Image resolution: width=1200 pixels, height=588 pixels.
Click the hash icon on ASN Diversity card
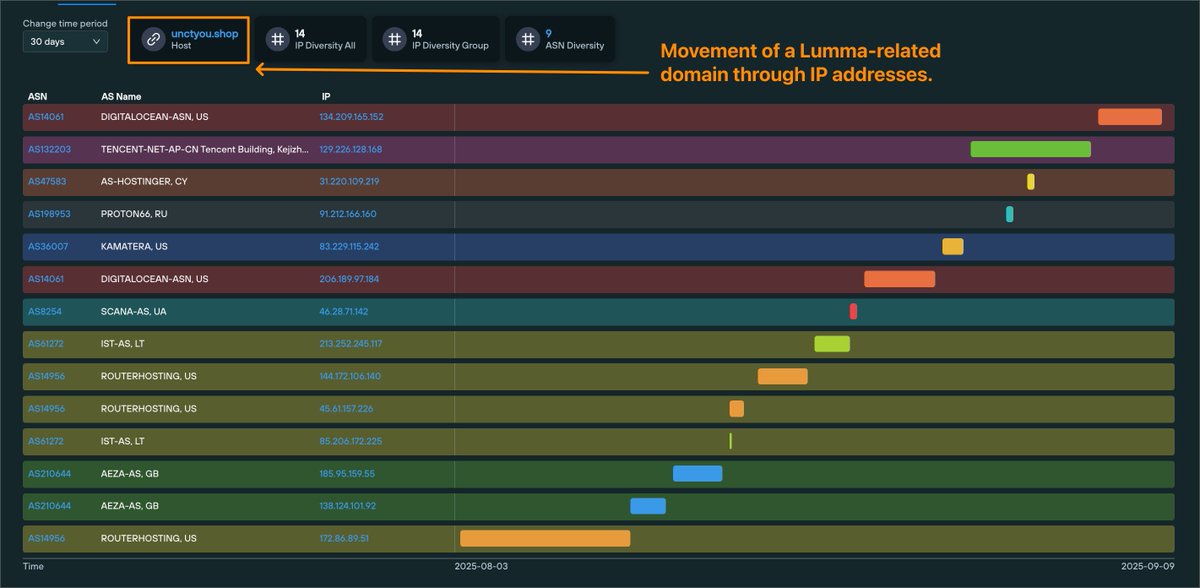(x=527, y=39)
